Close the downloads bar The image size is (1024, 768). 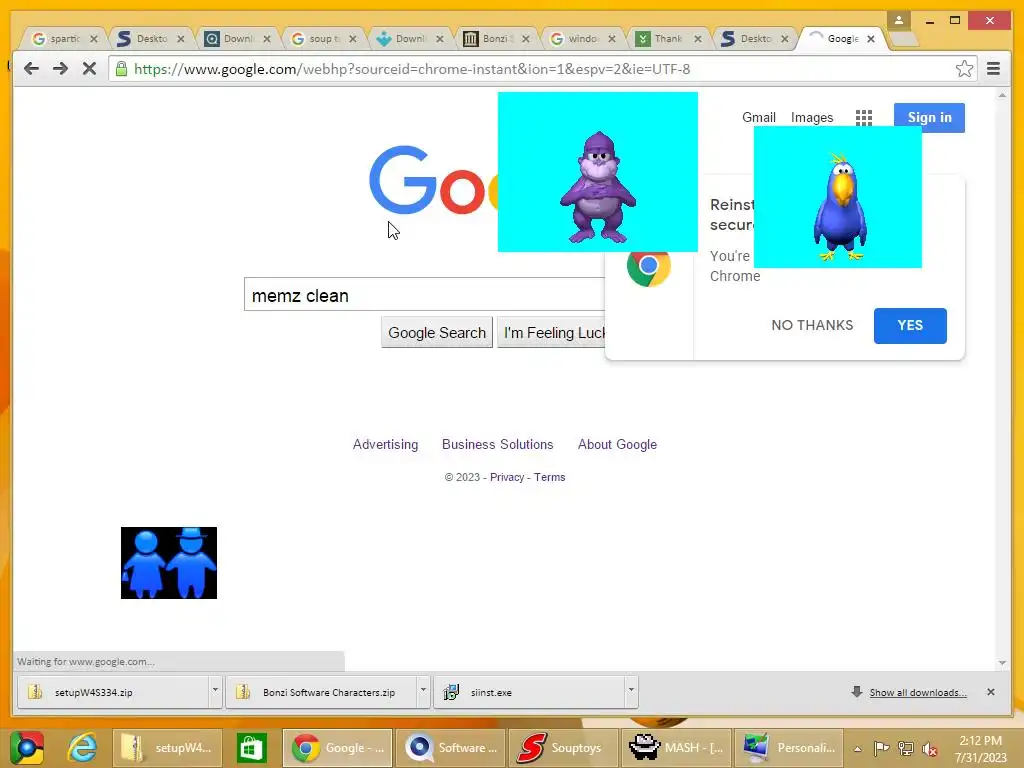(x=991, y=692)
